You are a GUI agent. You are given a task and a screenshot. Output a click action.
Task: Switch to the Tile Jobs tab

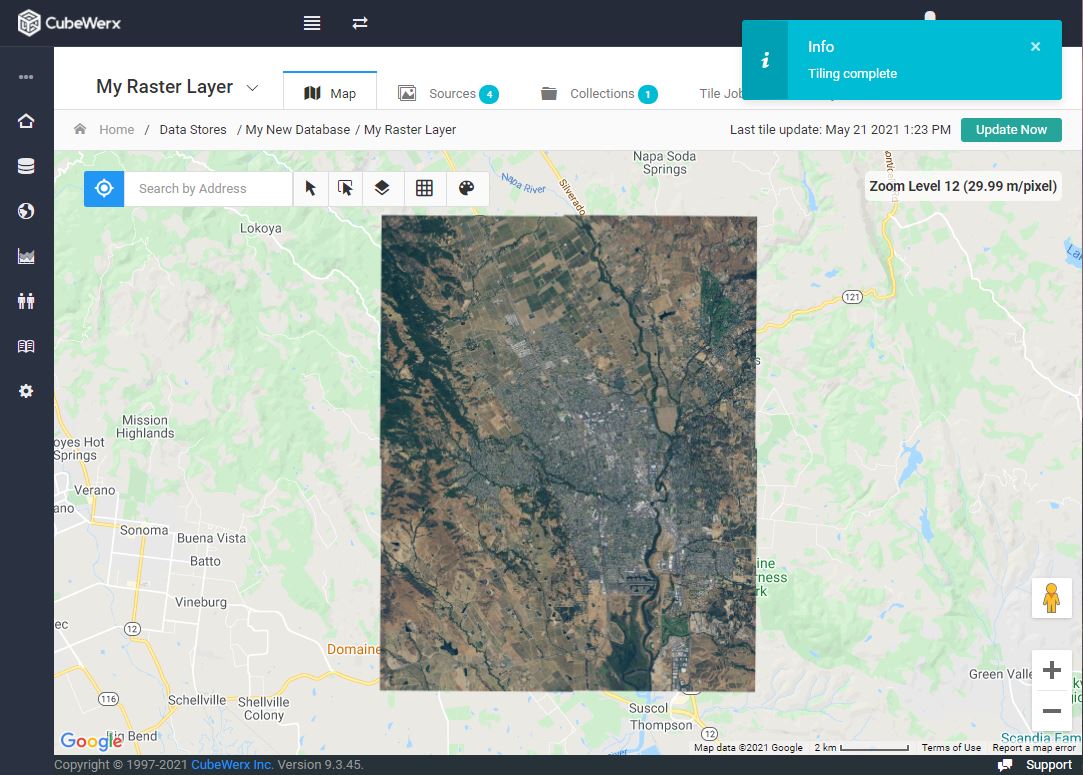point(720,93)
